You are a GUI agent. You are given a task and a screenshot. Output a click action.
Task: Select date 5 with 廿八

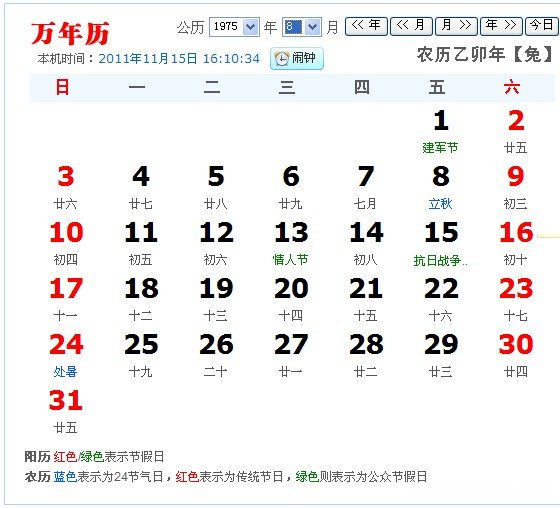click(216, 188)
